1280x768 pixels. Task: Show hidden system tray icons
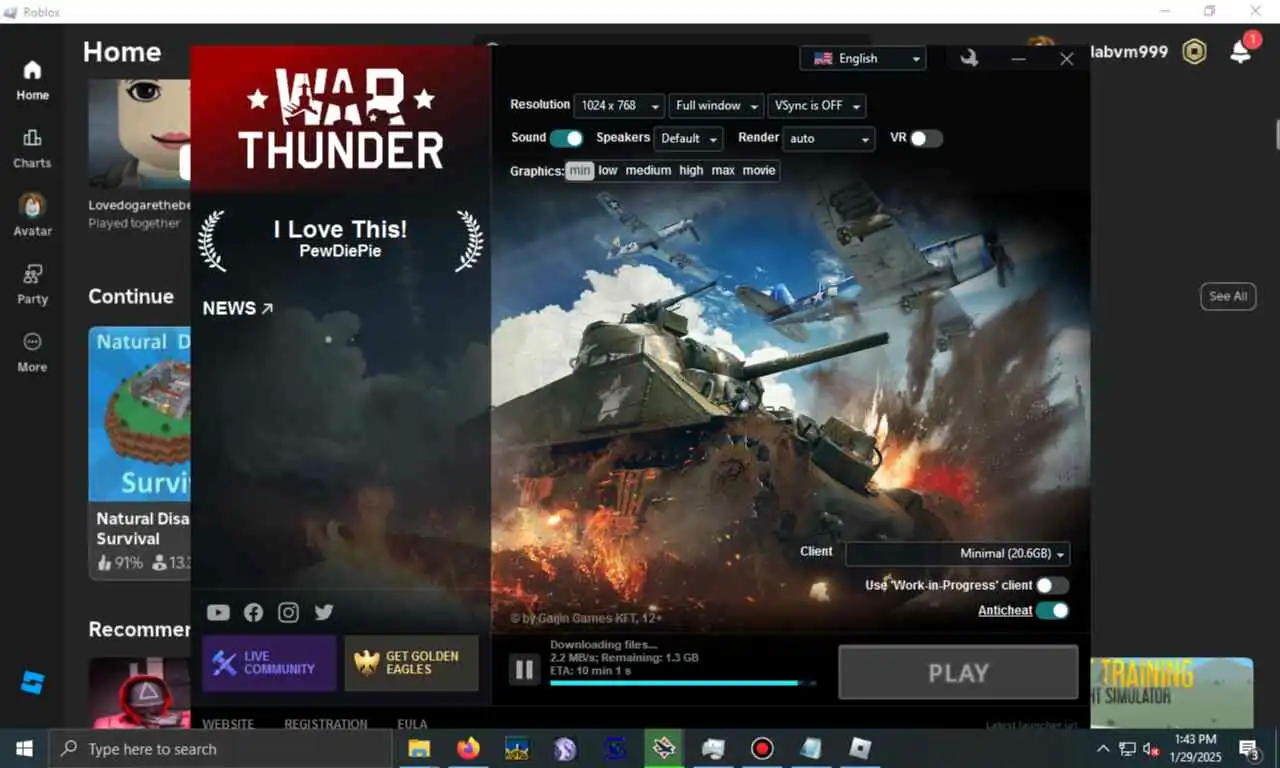(1103, 748)
